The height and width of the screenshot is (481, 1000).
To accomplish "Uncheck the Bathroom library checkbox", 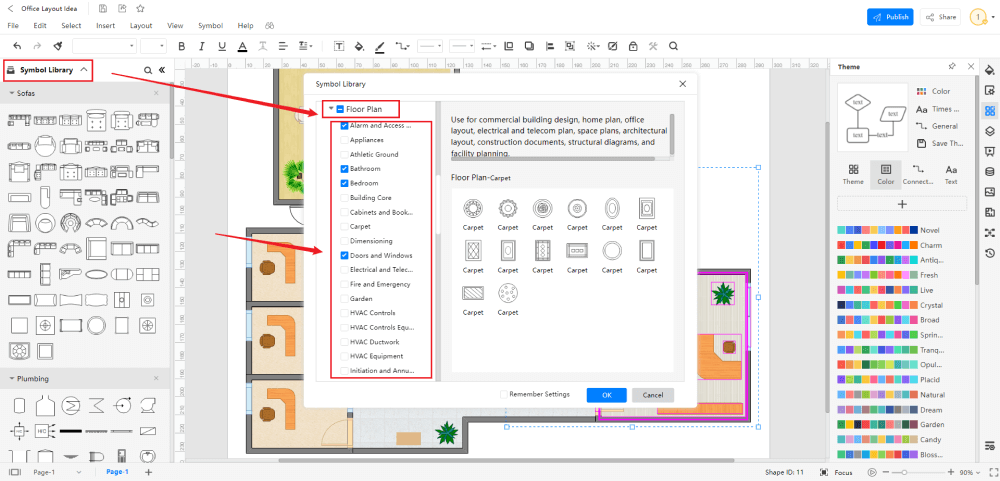I will (345, 169).
